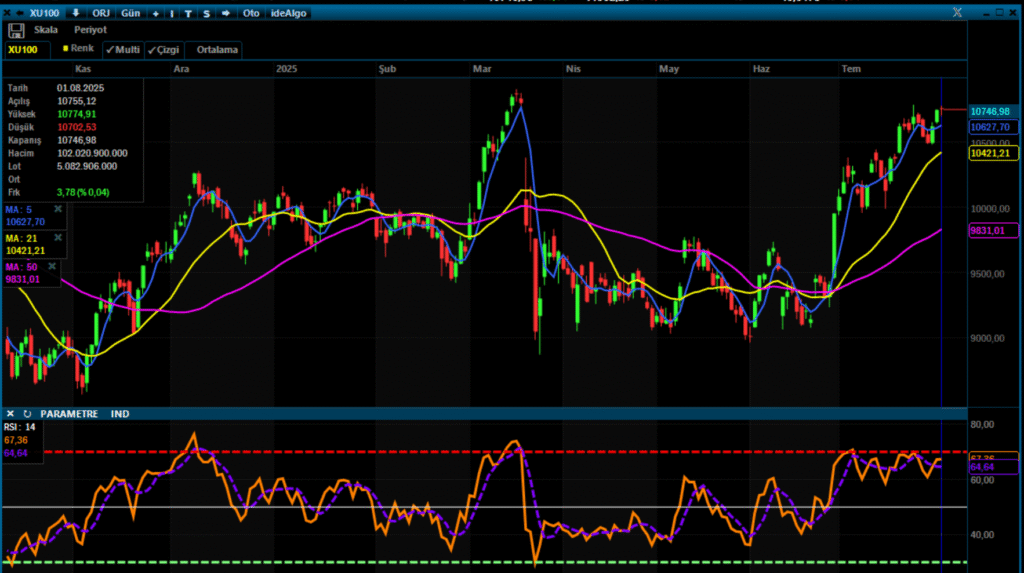
Task: Click the down arrow icon after XU100
Action: [x=76, y=13]
